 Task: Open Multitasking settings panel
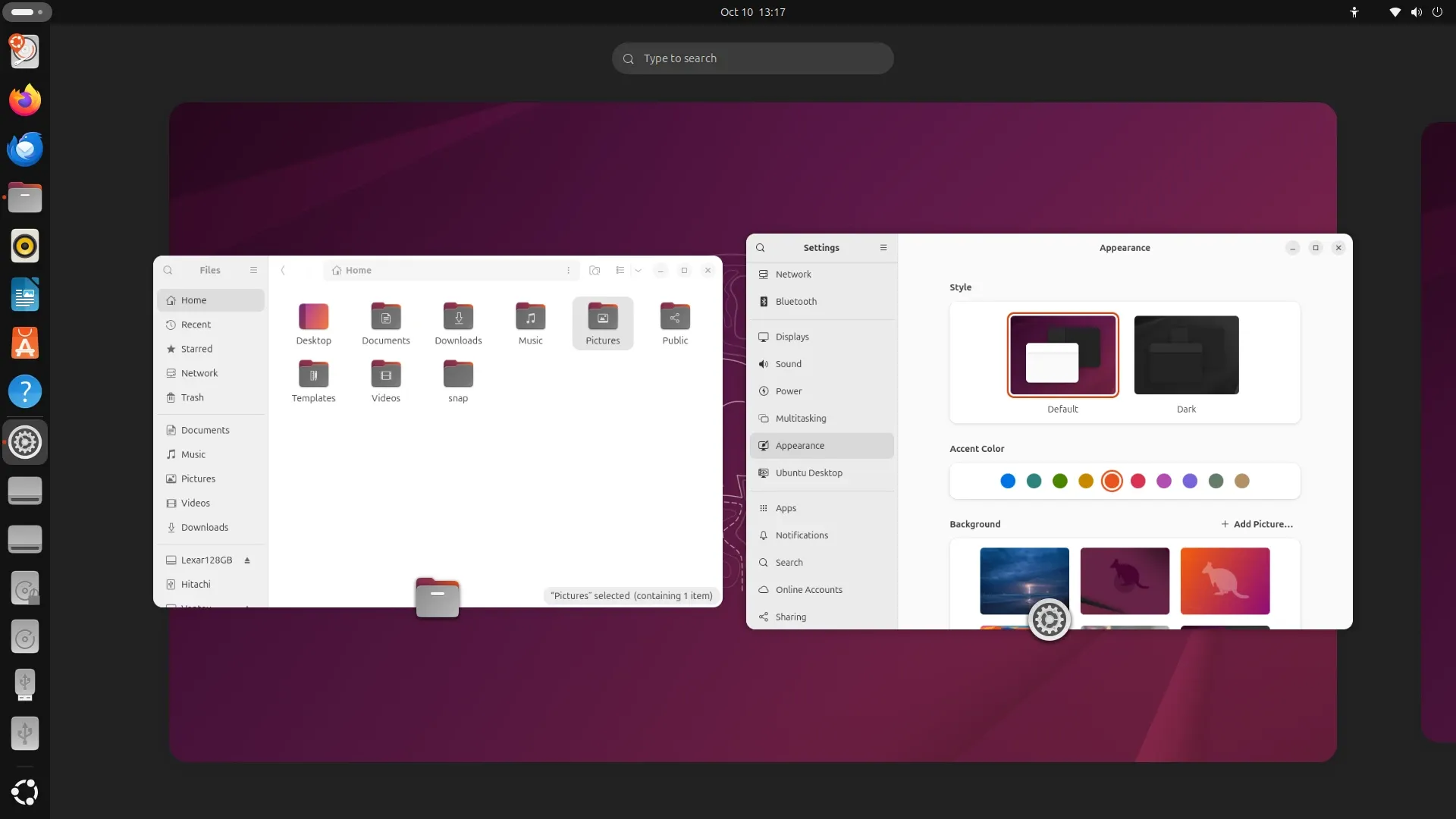(822, 419)
